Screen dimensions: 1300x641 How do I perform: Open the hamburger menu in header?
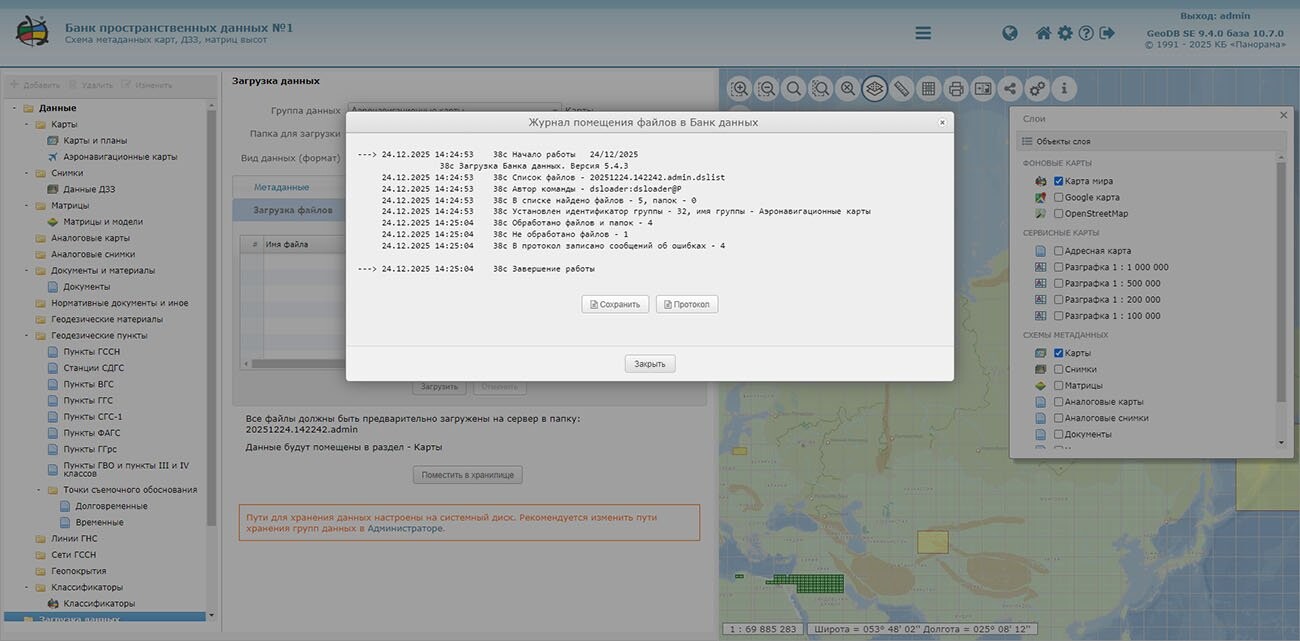[x=923, y=33]
